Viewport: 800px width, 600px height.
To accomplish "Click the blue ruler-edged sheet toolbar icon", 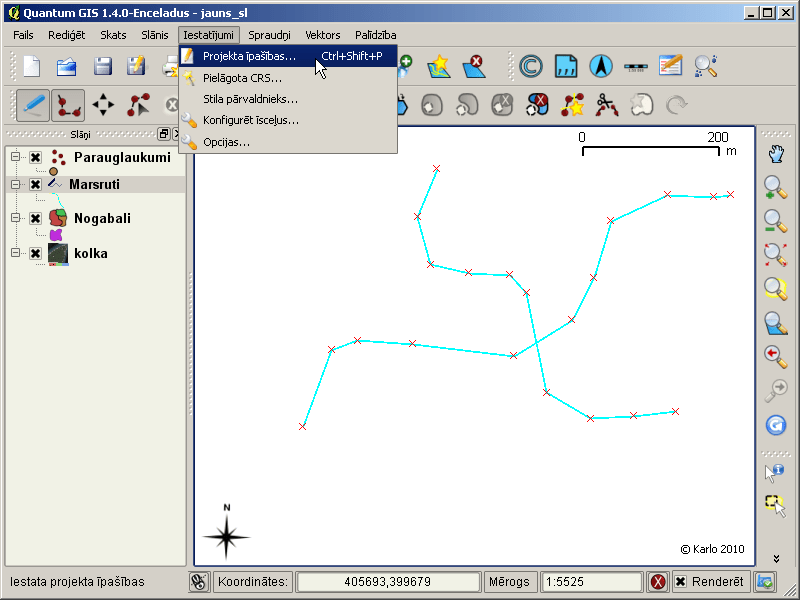I will click(x=566, y=66).
